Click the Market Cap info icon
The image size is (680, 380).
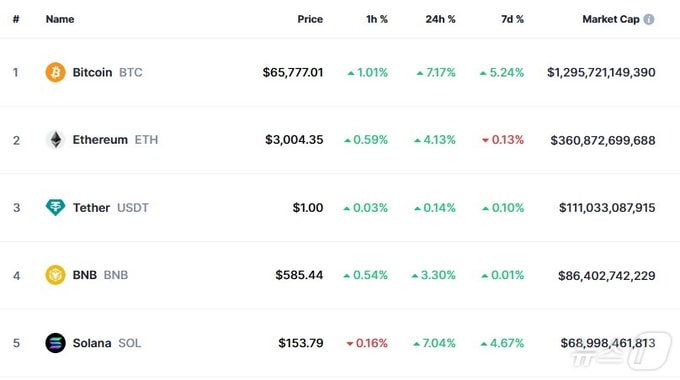click(x=649, y=19)
